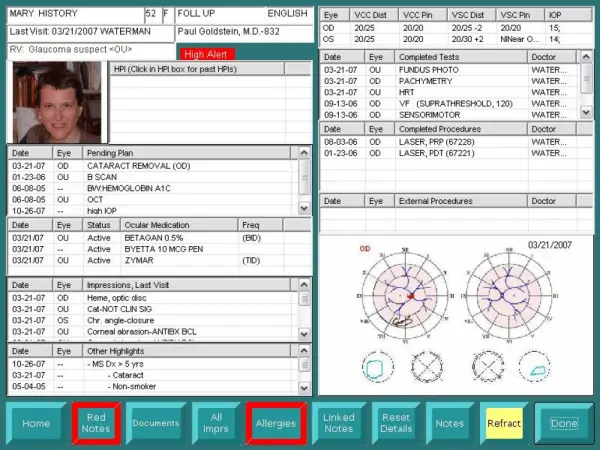Click the teal trapezoid sketch at far right

[536, 368]
